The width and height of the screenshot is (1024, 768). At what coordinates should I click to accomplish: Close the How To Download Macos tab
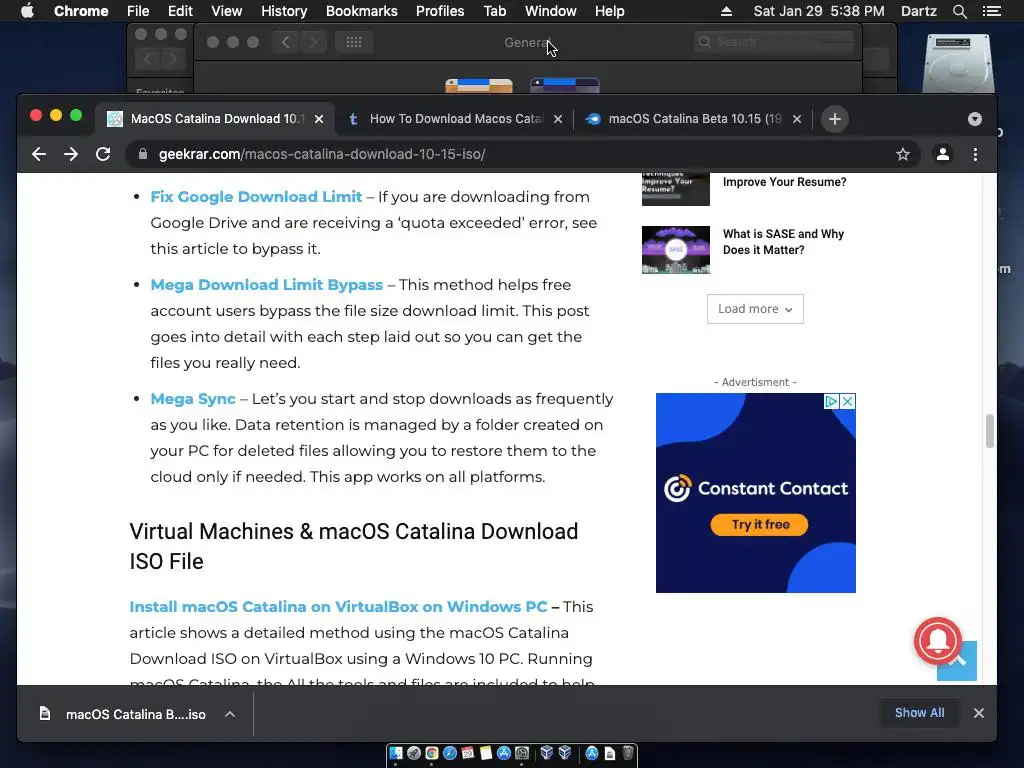(x=558, y=119)
